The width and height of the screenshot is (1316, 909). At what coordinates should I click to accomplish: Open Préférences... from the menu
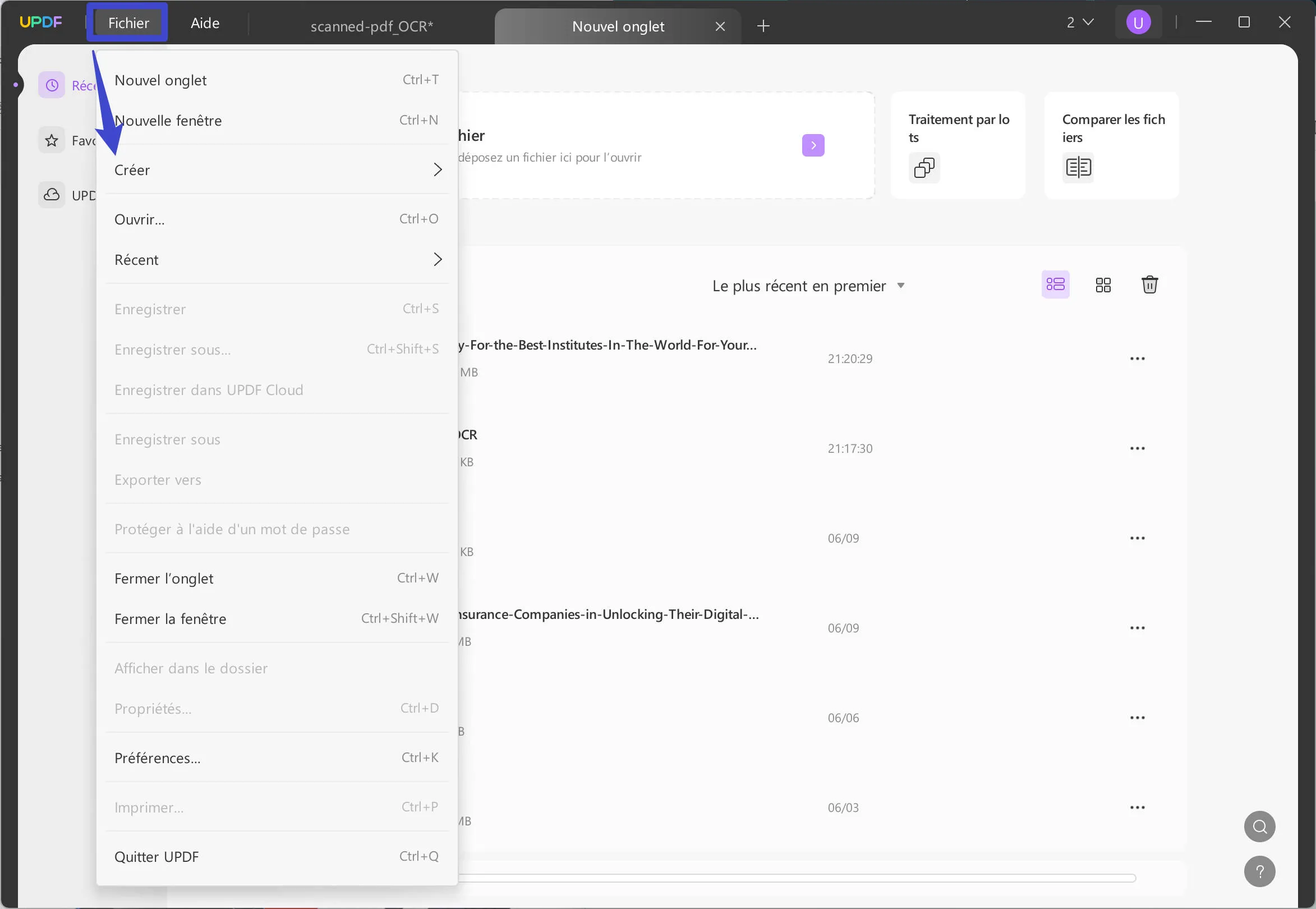[277, 758]
